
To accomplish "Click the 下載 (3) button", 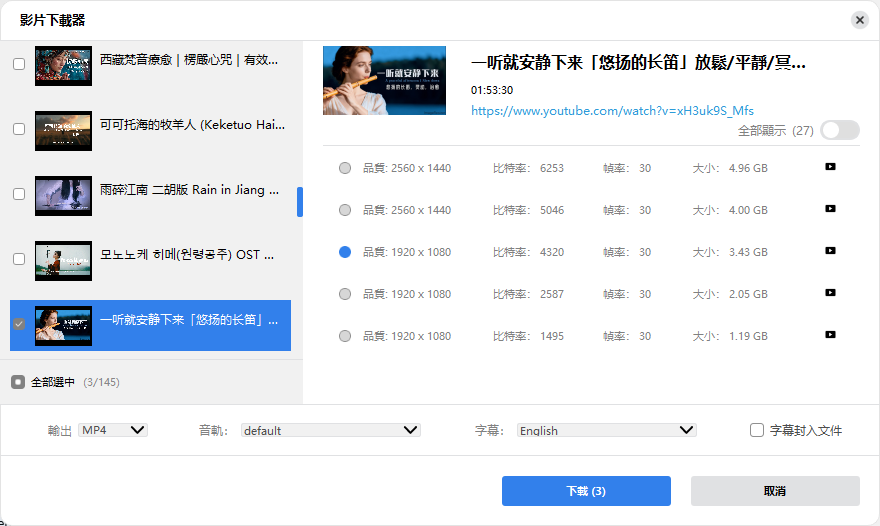I will [x=586, y=491].
